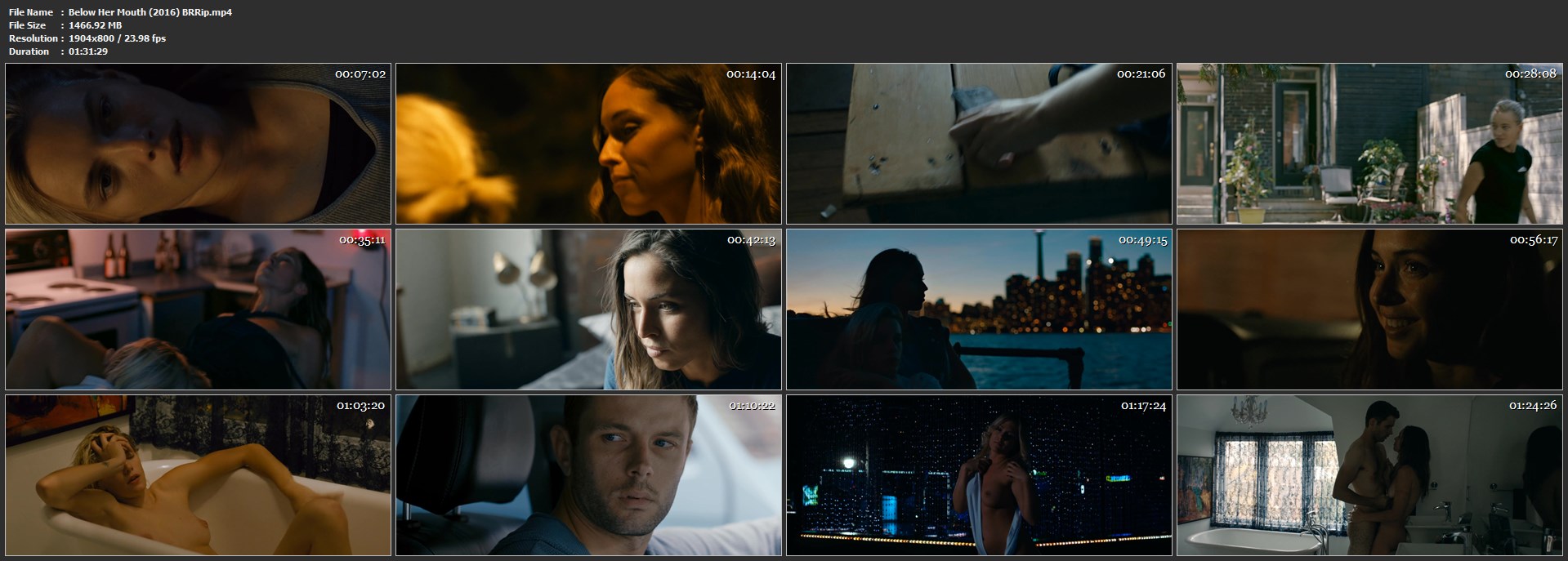Click the file name 'Below Her Mouth (2016) BRRip.mp4'
The height and width of the screenshot is (561, 1568).
tap(150, 12)
